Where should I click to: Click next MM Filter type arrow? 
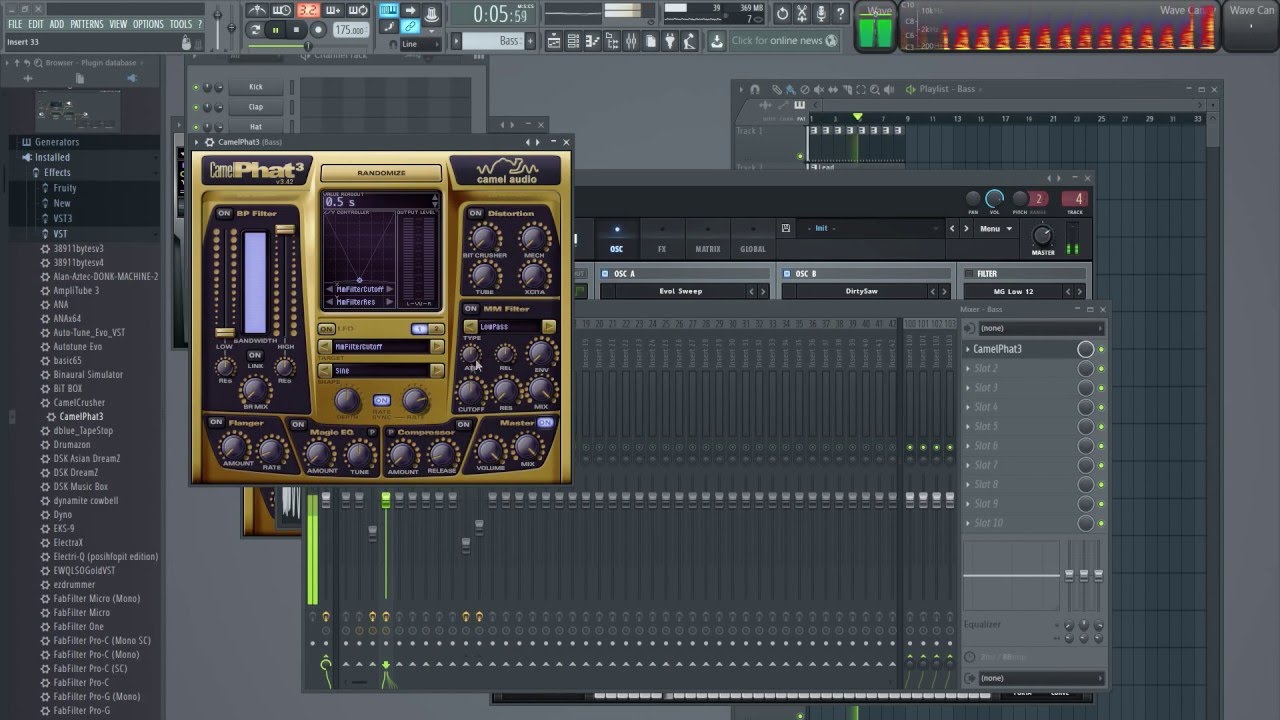tap(549, 327)
